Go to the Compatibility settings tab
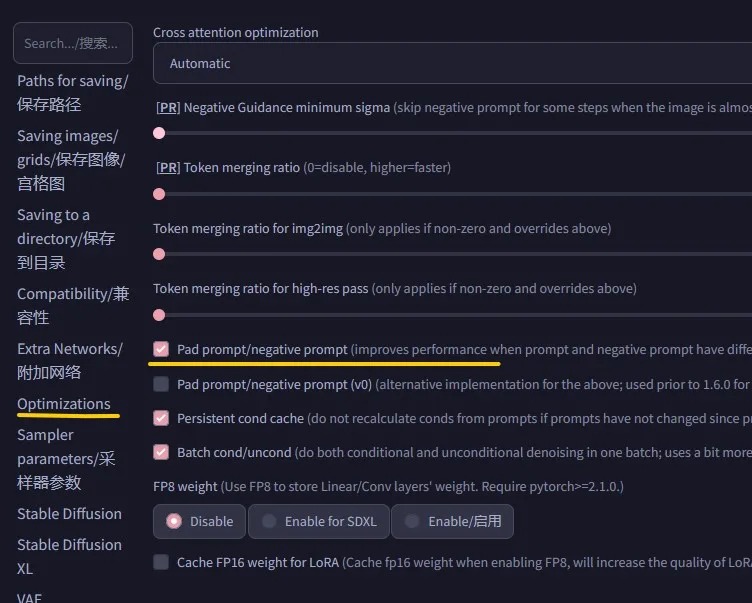The image size is (752, 603). coord(72,305)
